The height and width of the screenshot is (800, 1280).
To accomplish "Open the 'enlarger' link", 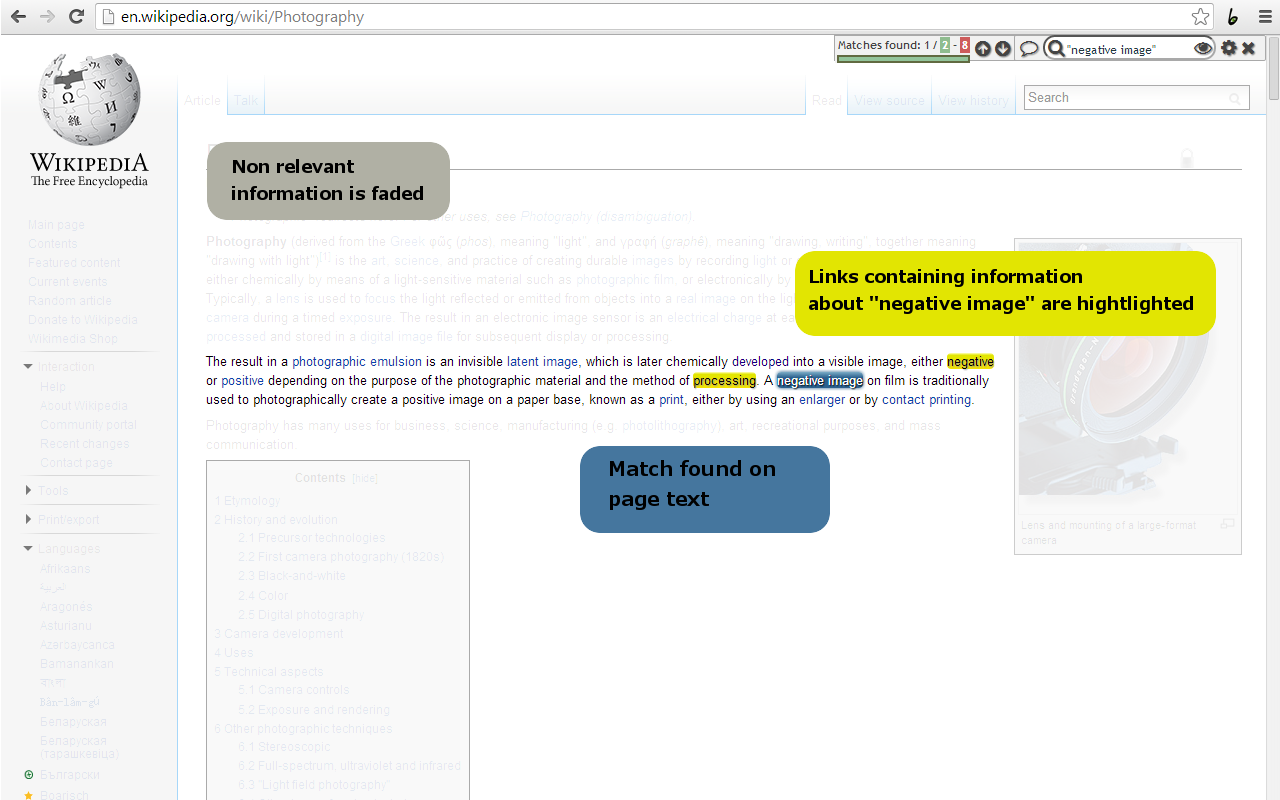I will click(x=822, y=400).
